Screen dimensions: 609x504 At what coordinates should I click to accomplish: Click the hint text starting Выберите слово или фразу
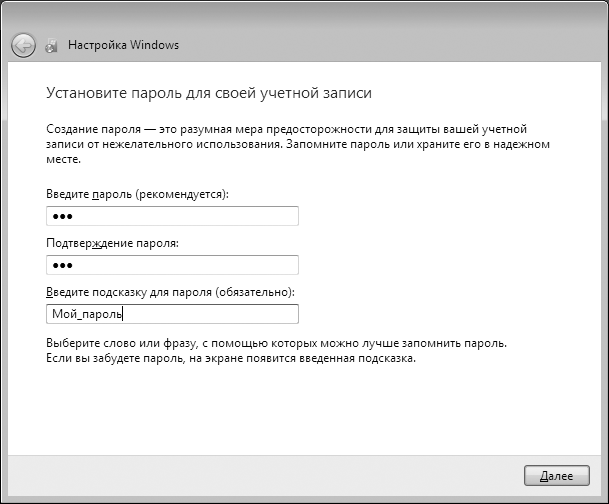[x=277, y=351]
